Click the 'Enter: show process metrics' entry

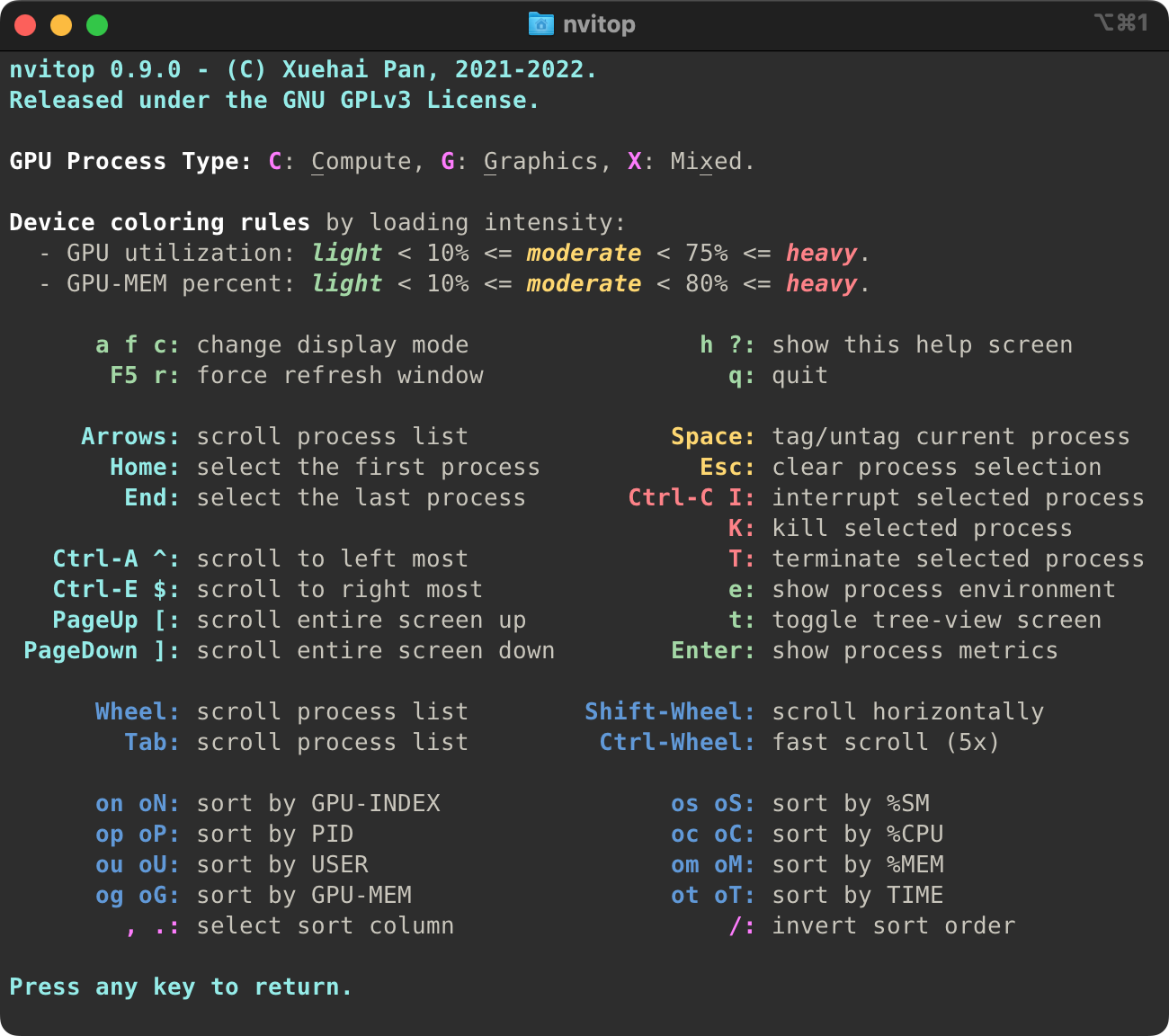tap(863, 650)
